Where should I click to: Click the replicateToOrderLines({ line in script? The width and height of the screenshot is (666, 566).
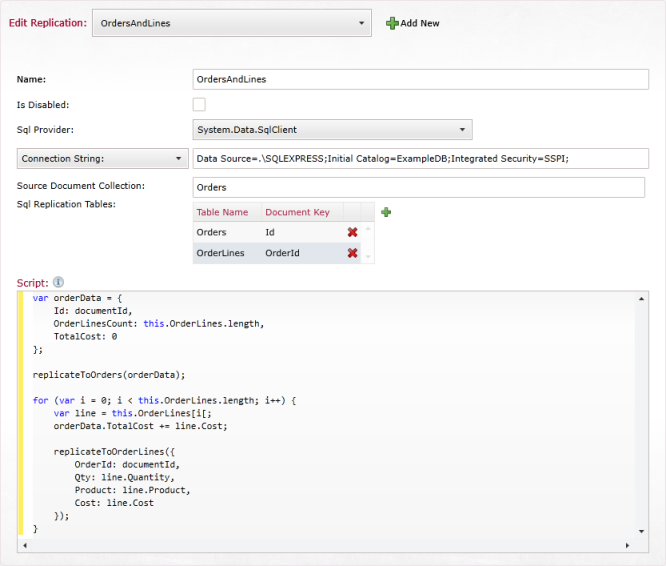pos(114,452)
